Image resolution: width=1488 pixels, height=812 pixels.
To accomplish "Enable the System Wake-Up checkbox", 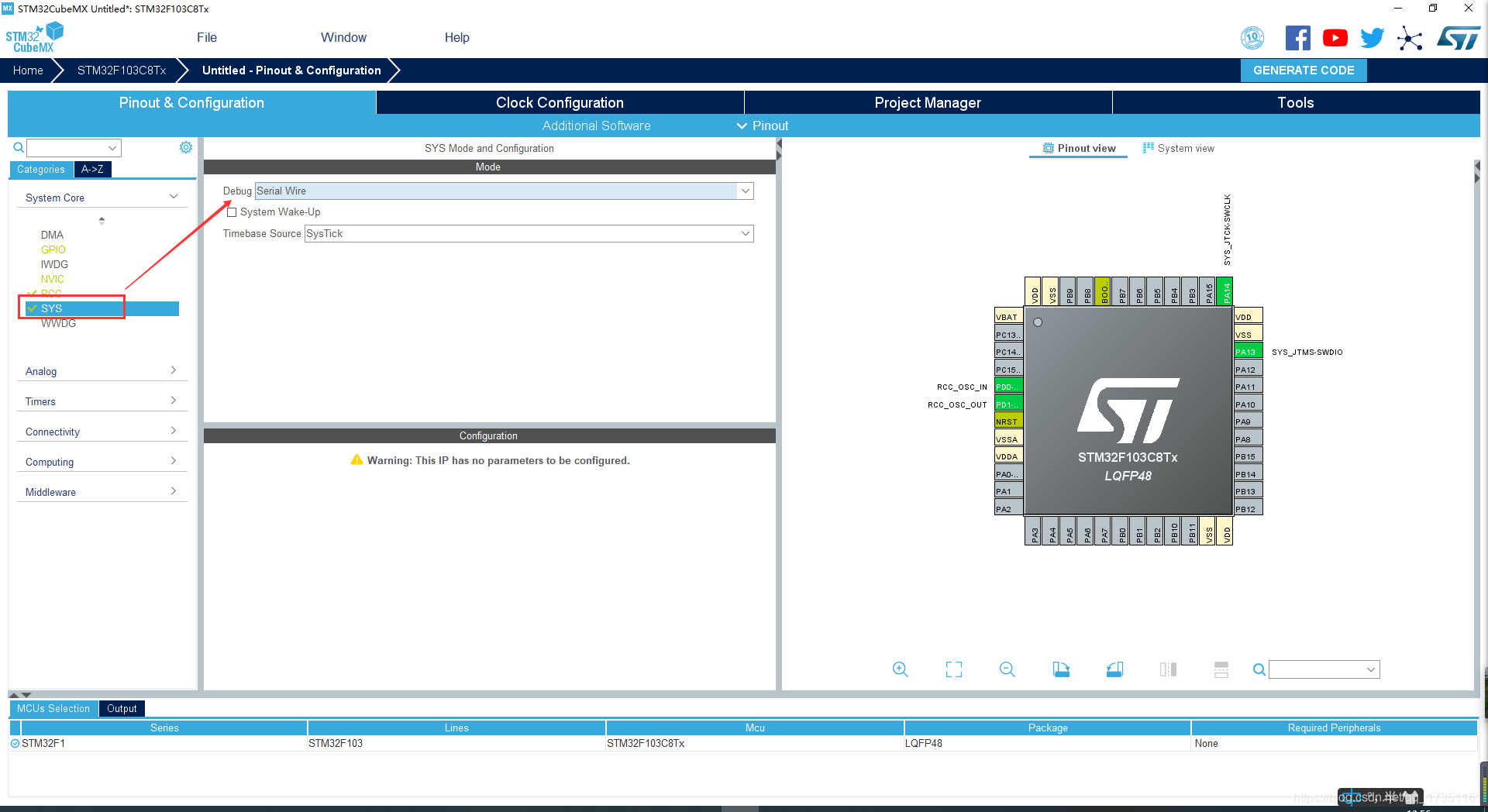I will 232,212.
